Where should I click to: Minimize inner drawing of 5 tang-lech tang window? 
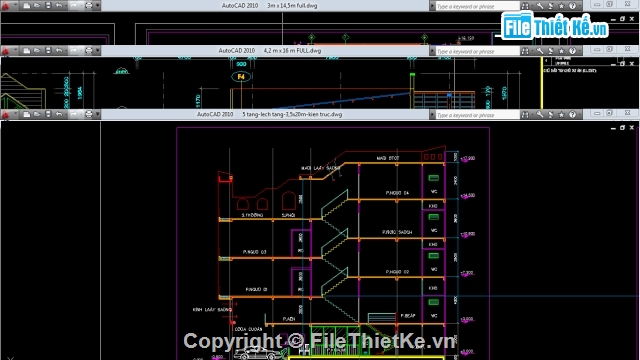(613, 128)
